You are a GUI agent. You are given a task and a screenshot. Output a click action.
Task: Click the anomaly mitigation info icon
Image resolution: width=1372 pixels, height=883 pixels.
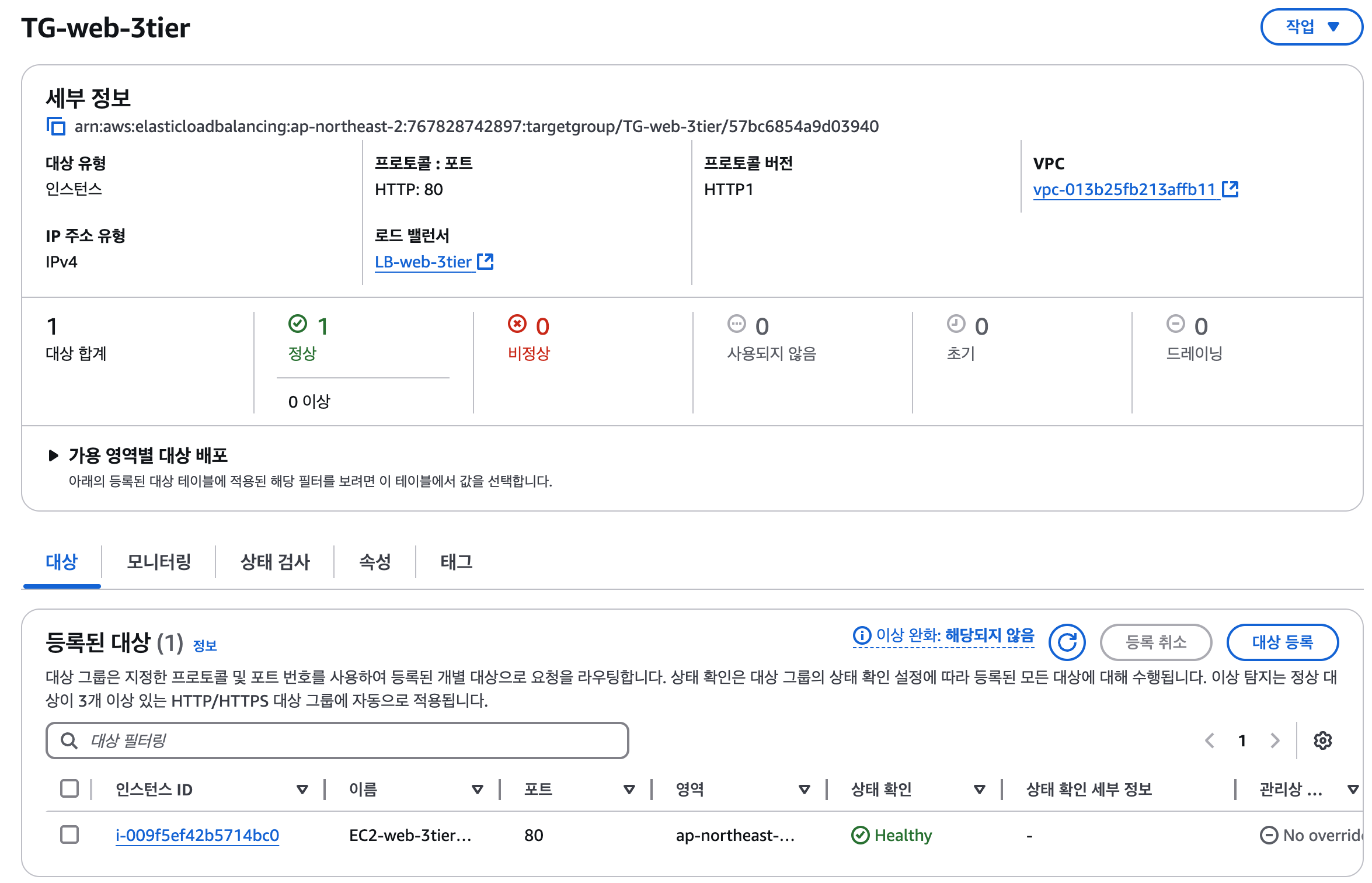coord(862,635)
